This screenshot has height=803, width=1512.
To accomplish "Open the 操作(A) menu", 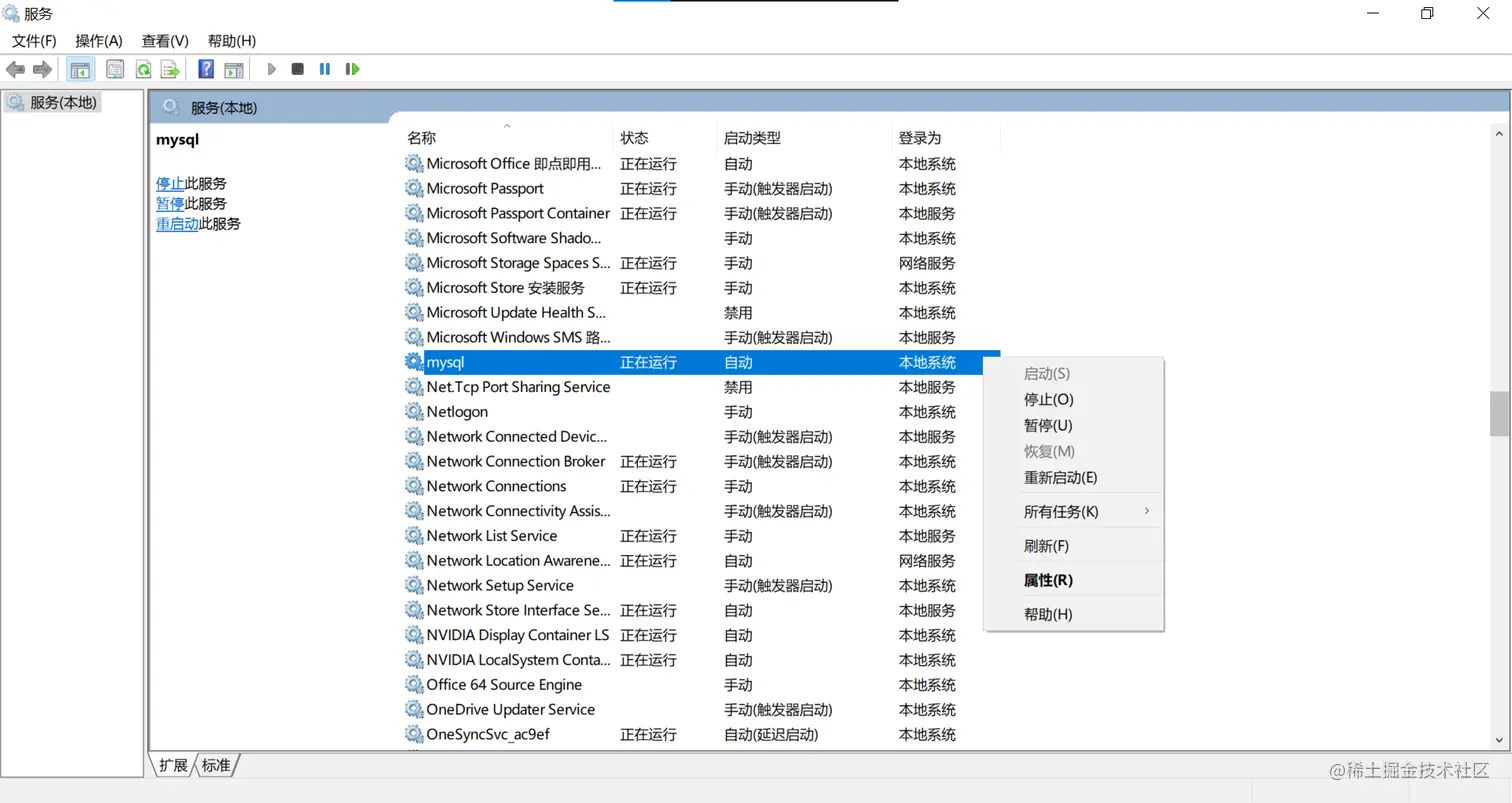I will (x=99, y=41).
